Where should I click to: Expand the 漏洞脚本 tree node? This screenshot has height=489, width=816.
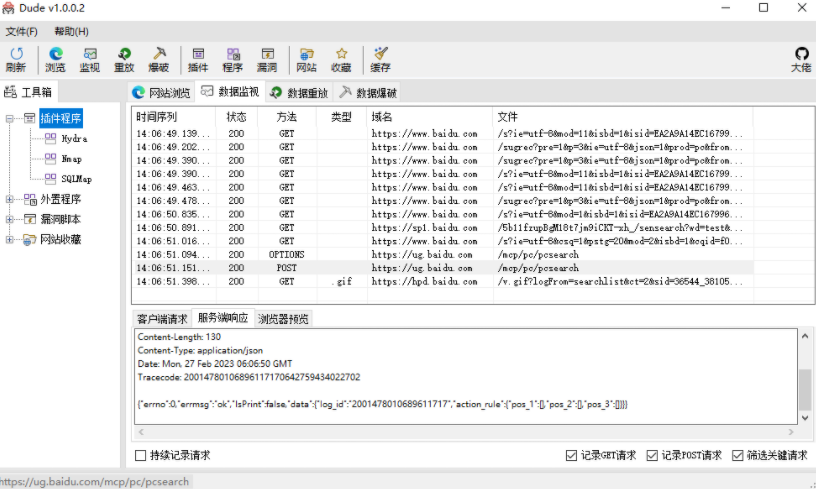tap(9, 220)
